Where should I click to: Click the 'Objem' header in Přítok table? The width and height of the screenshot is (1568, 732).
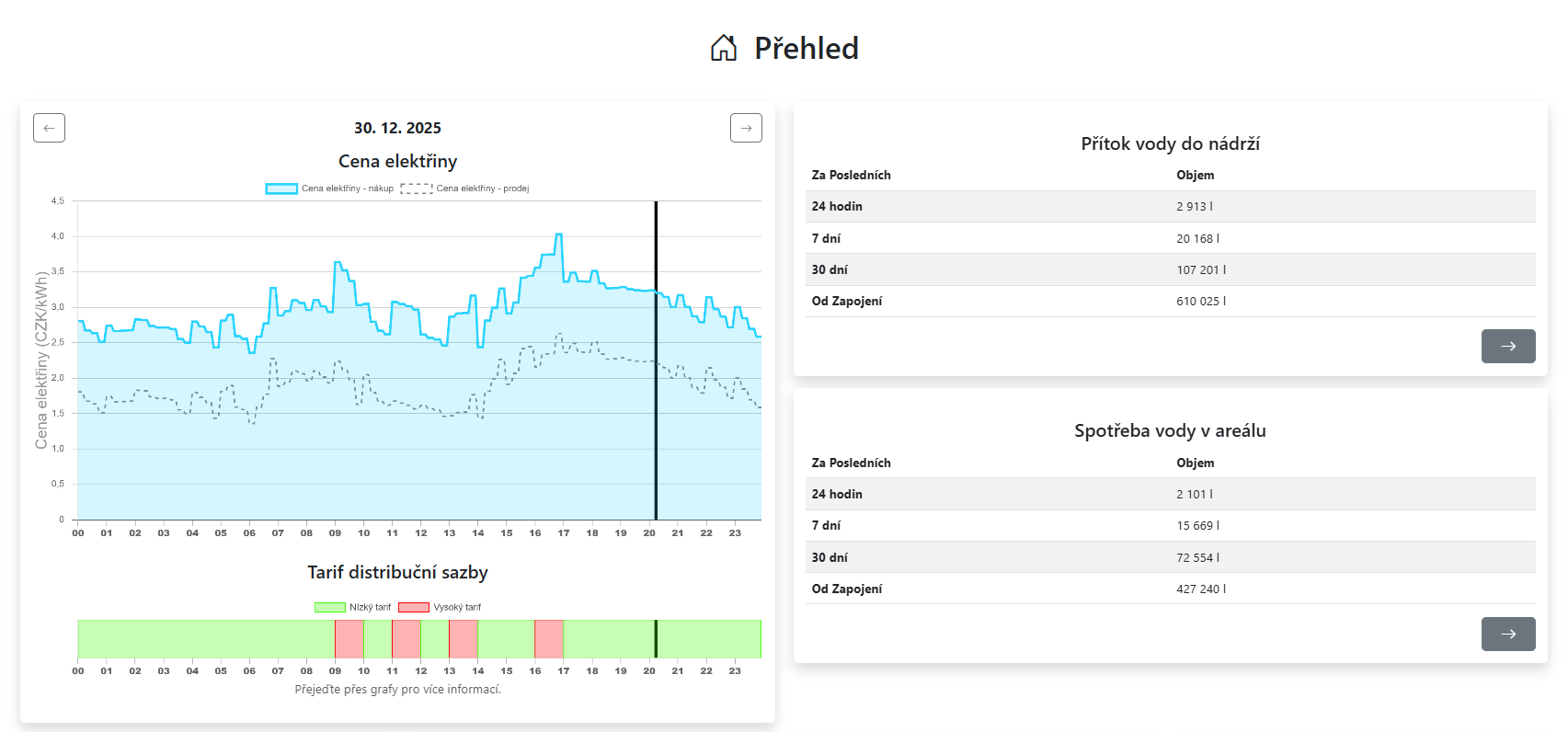click(1195, 175)
